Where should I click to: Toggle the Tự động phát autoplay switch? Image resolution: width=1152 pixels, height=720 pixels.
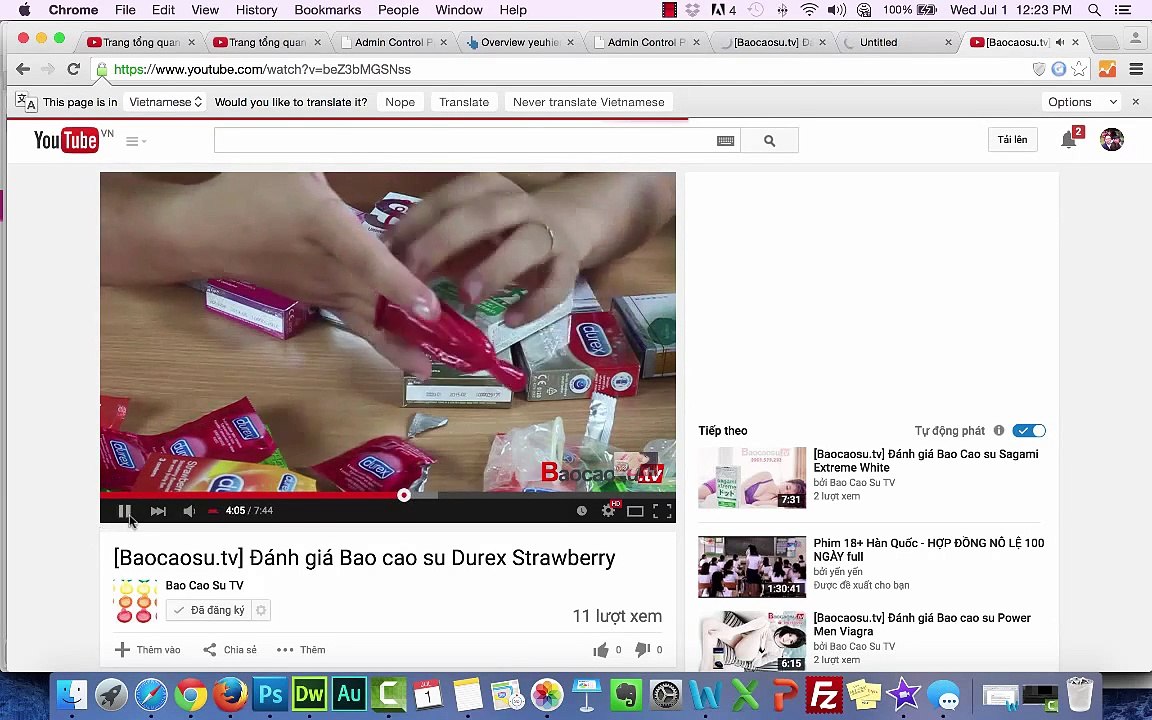click(1029, 431)
